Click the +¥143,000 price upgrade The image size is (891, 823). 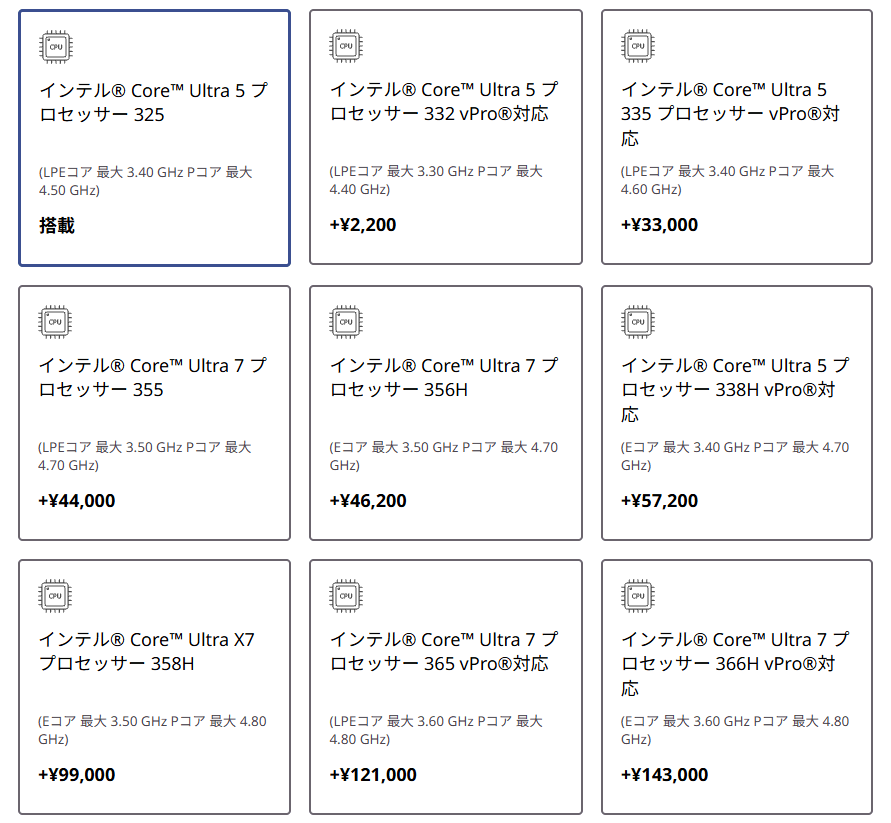click(x=664, y=775)
